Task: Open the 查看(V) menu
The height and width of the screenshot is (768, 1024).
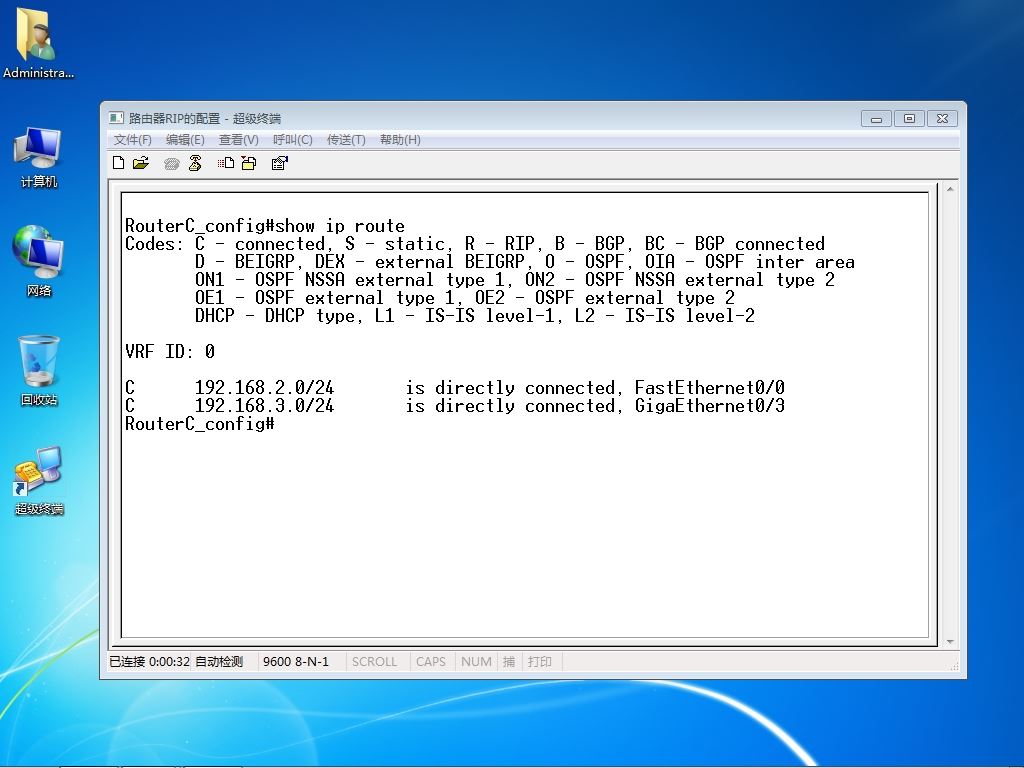Action: (x=238, y=140)
